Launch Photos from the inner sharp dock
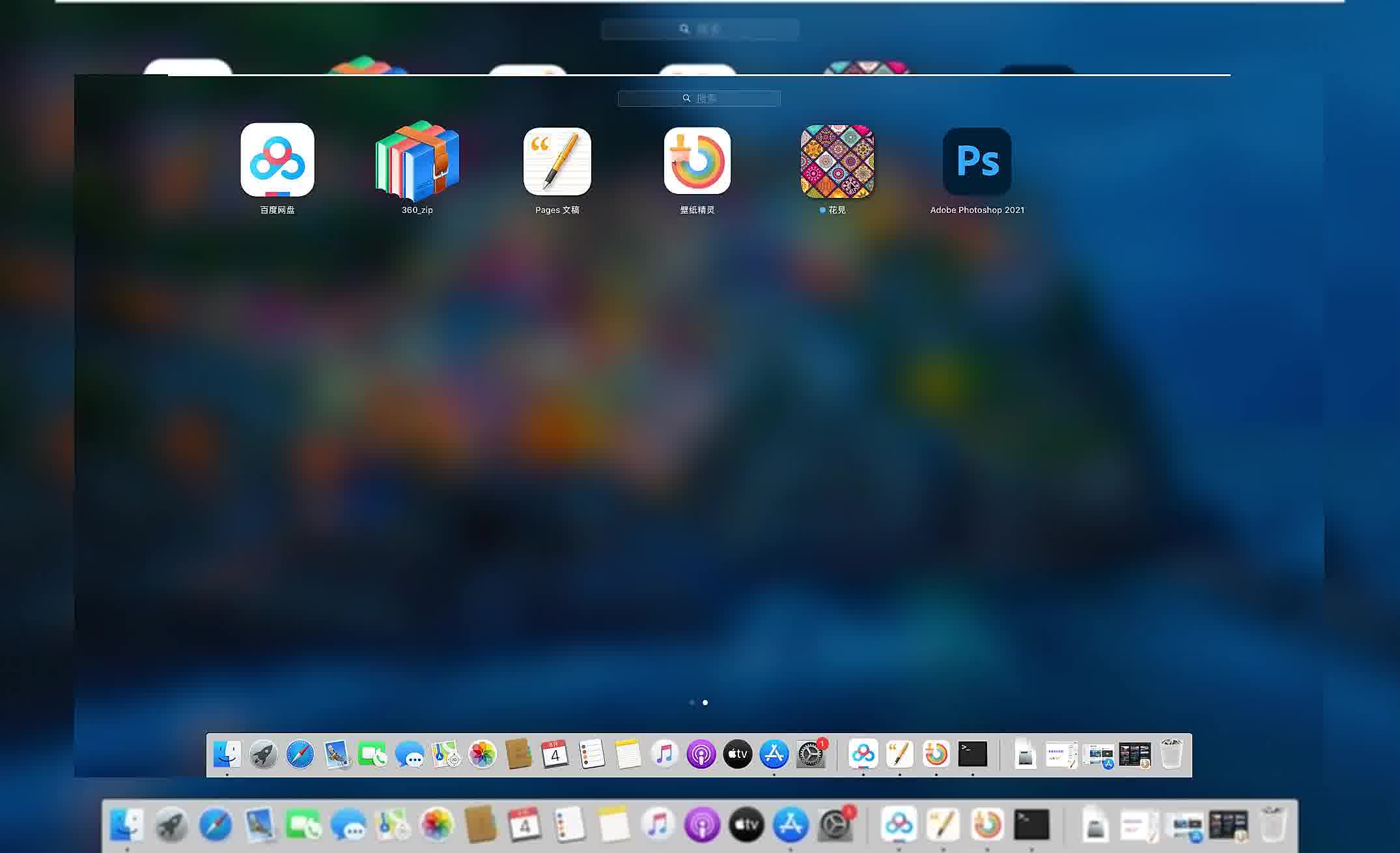This screenshot has width=1400, height=853. pyautogui.click(x=483, y=754)
